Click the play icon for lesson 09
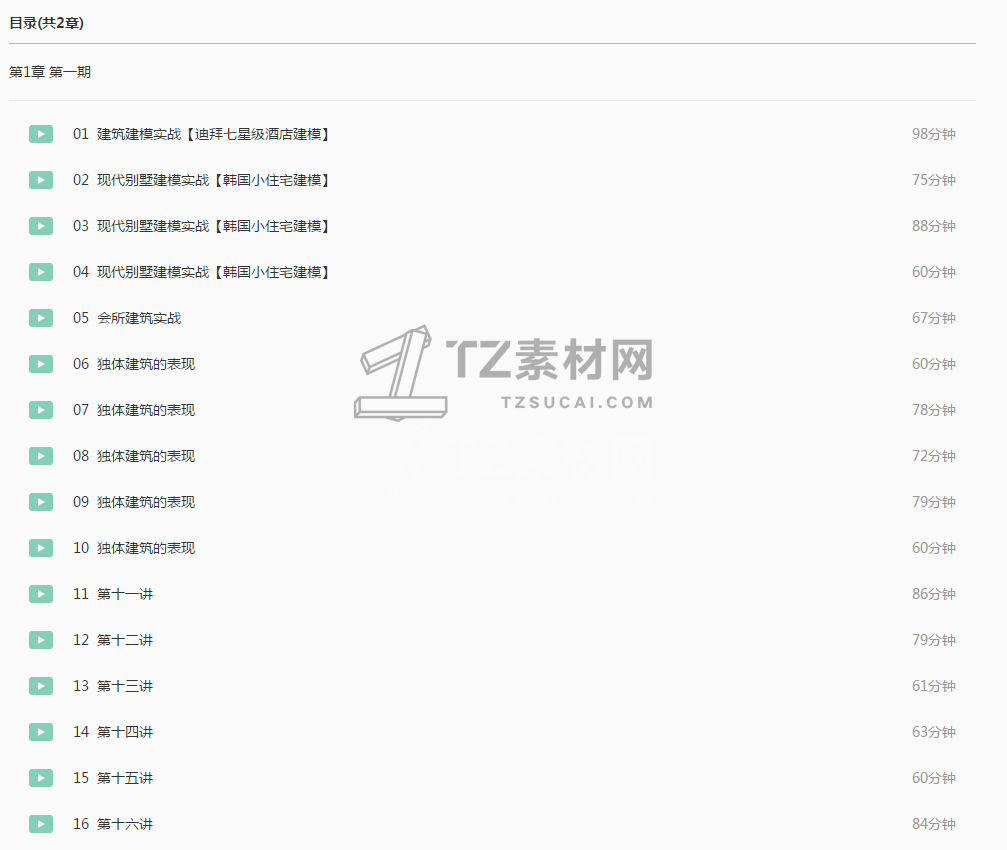Screen dimensions: 1007x850 [x=41, y=502]
